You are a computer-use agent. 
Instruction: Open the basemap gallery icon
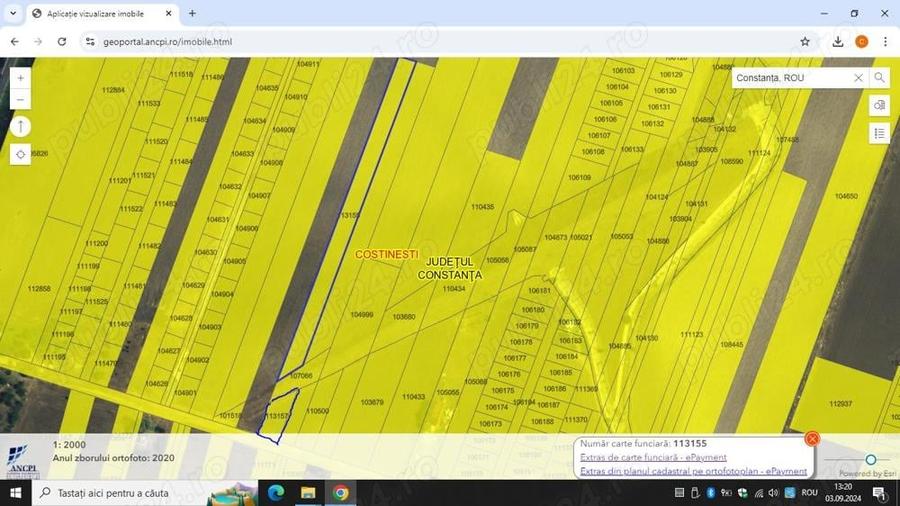[879, 106]
